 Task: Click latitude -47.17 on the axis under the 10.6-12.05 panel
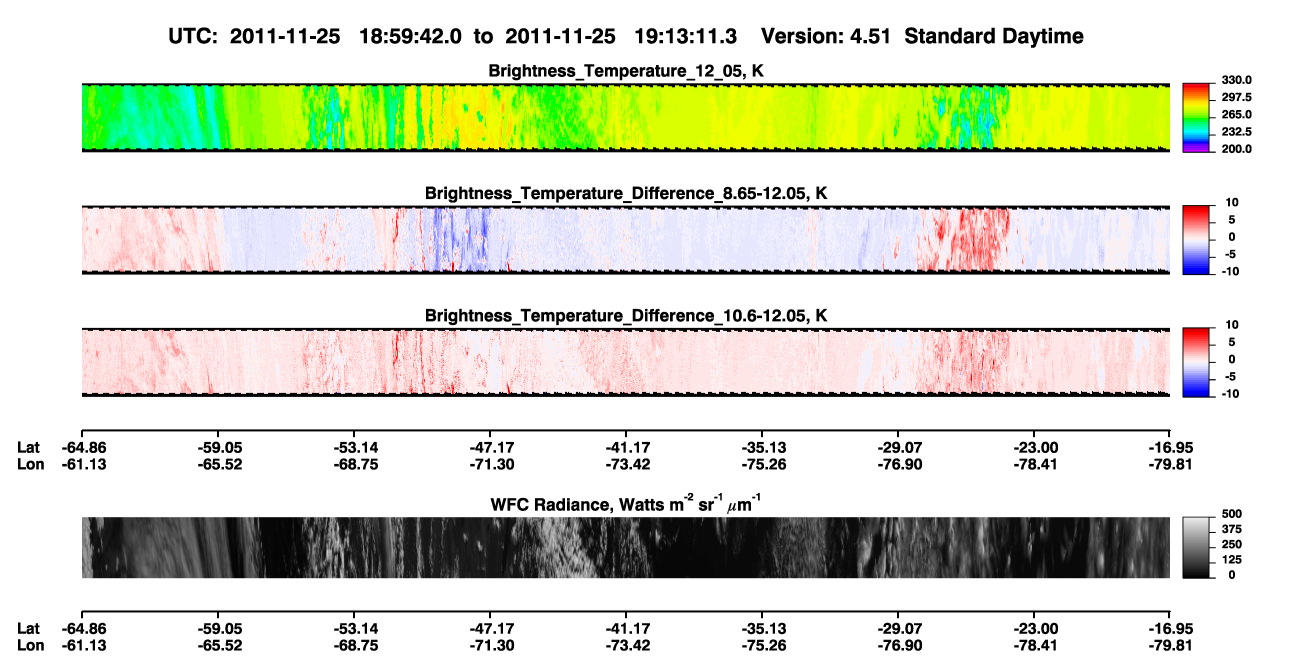tap(490, 448)
